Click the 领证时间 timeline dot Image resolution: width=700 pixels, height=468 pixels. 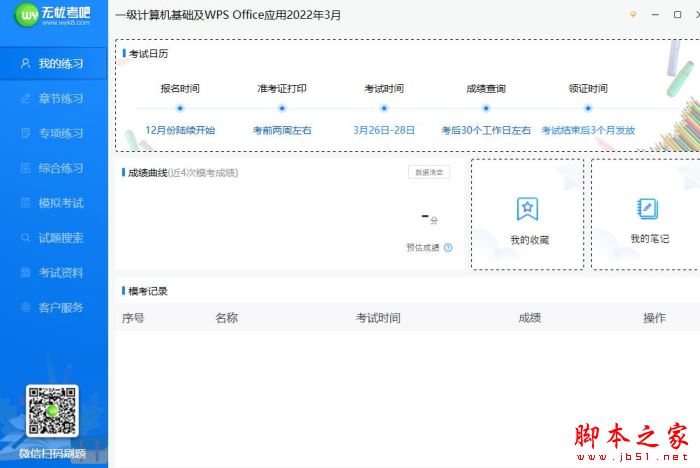pos(588,108)
